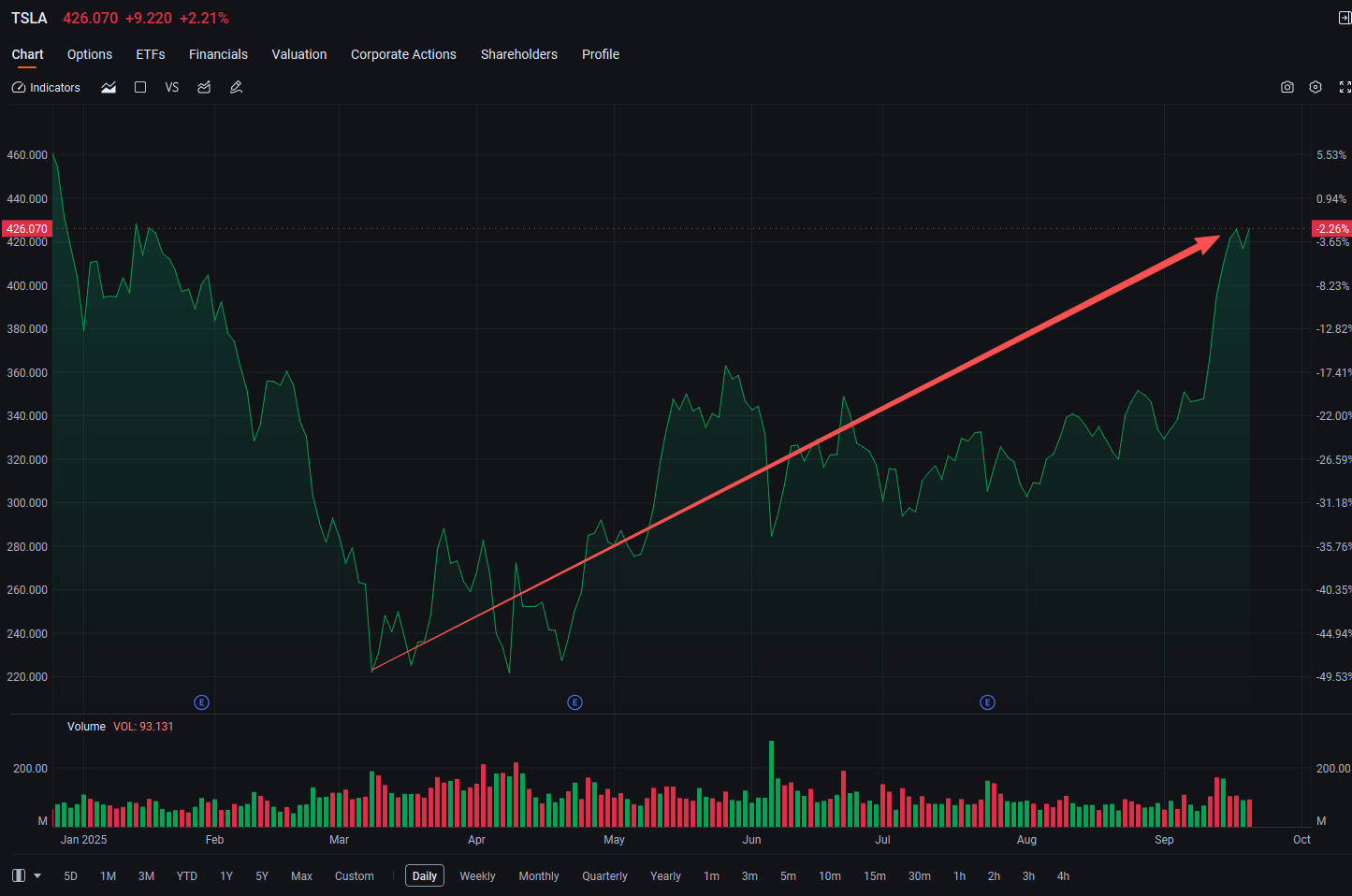Image resolution: width=1352 pixels, height=896 pixels.
Task: Click the red -2.26% axis tag
Action: coord(1332,229)
